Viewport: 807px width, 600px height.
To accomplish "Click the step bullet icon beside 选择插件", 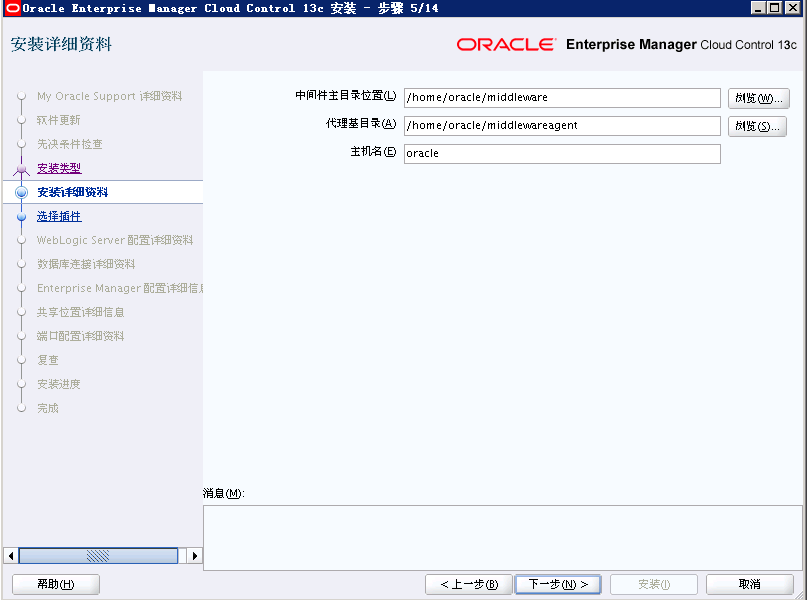I will (21, 217).
